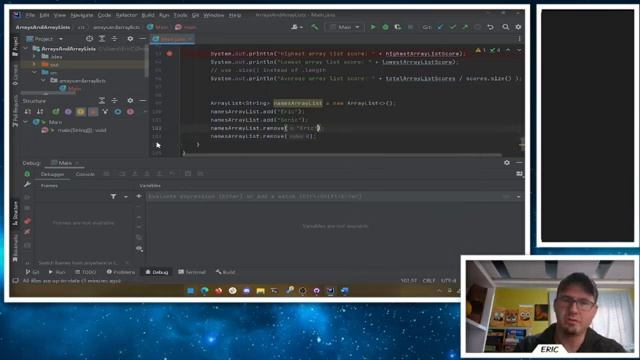This screenshot has width=640, height=360.
Task: Click the Build Project hammer icon
Action: (315, 27)
